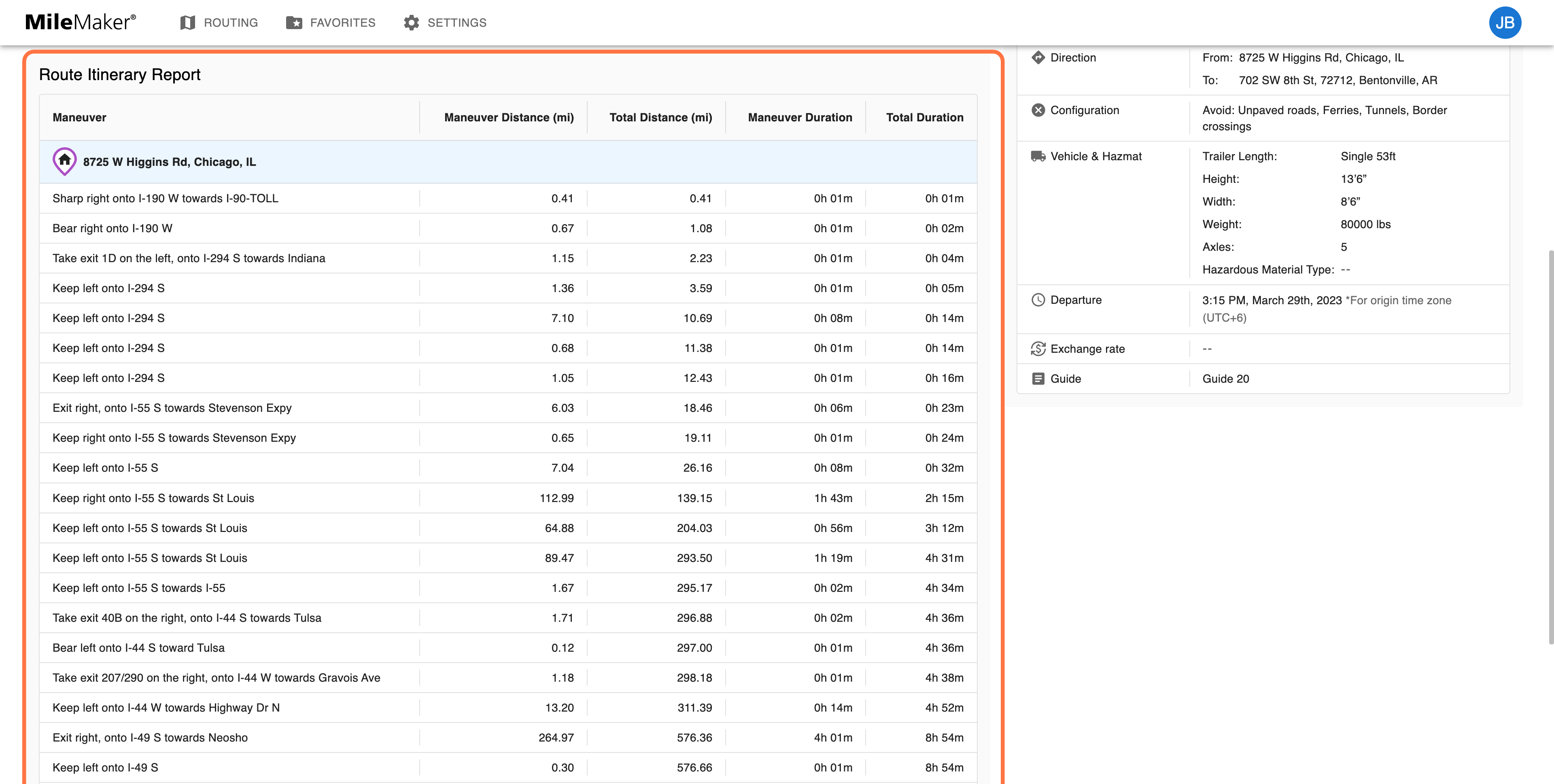Click the Route Itinerary Report heading
Image resolution: width=1554 pixels, height=784 pixels.
tap(119, 74)
